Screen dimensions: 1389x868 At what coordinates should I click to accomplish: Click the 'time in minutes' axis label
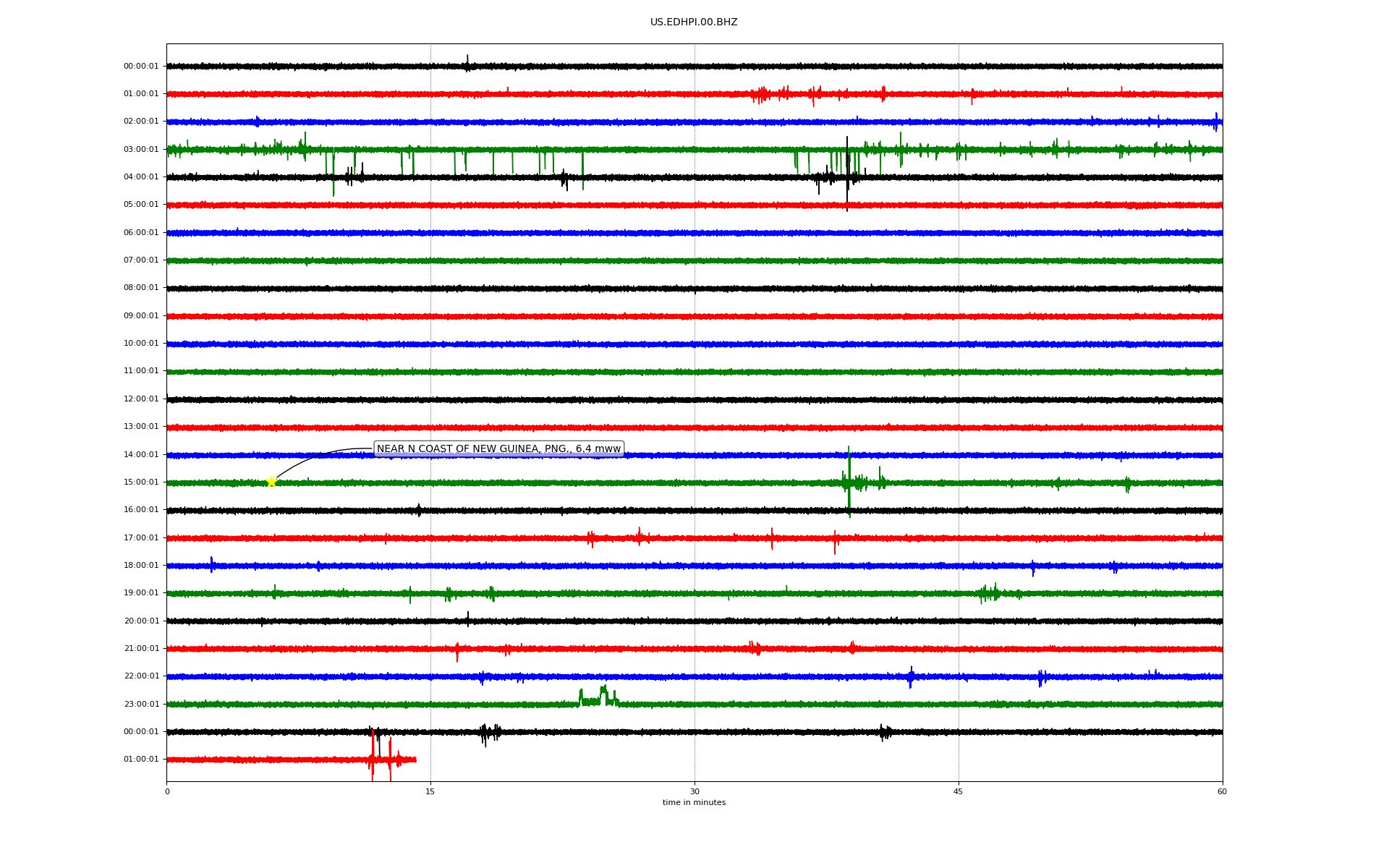tap(694, 802)
